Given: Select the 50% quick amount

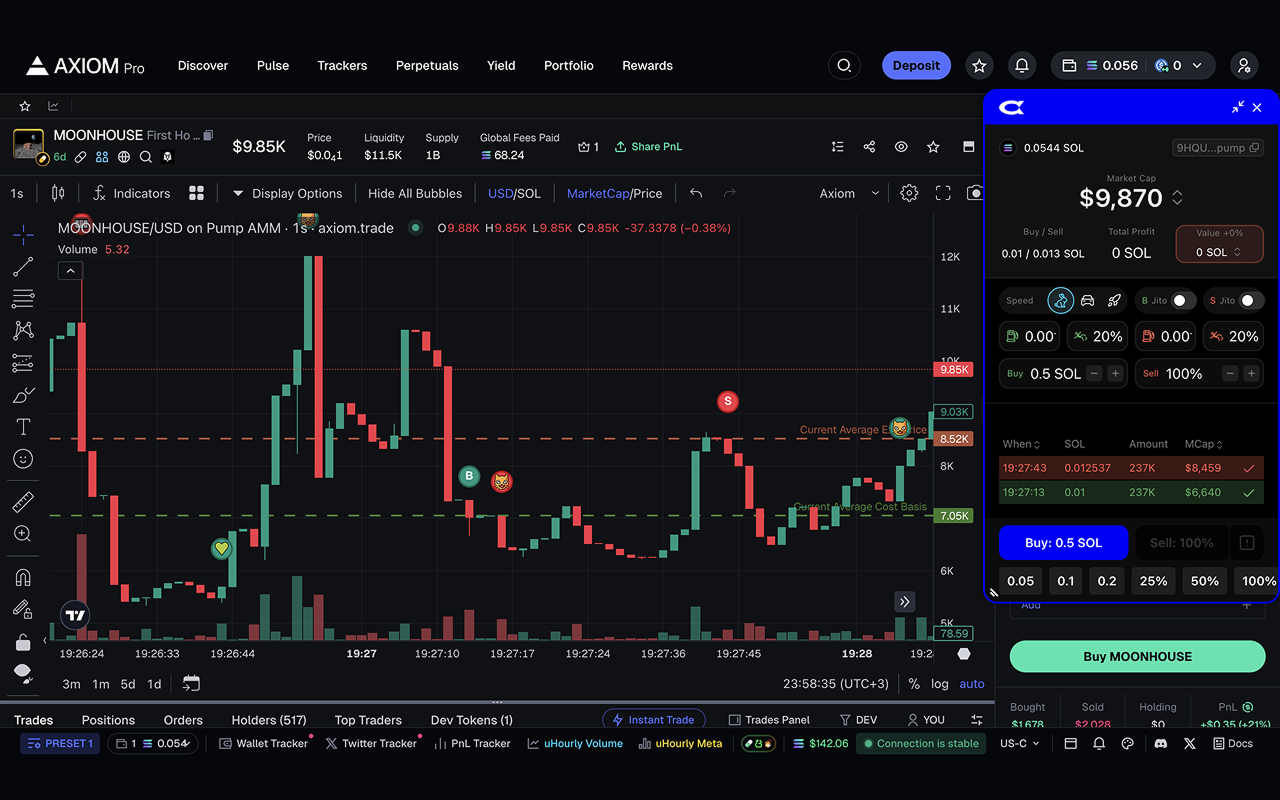Looking at the screenshot, I should coord(1204,581).
